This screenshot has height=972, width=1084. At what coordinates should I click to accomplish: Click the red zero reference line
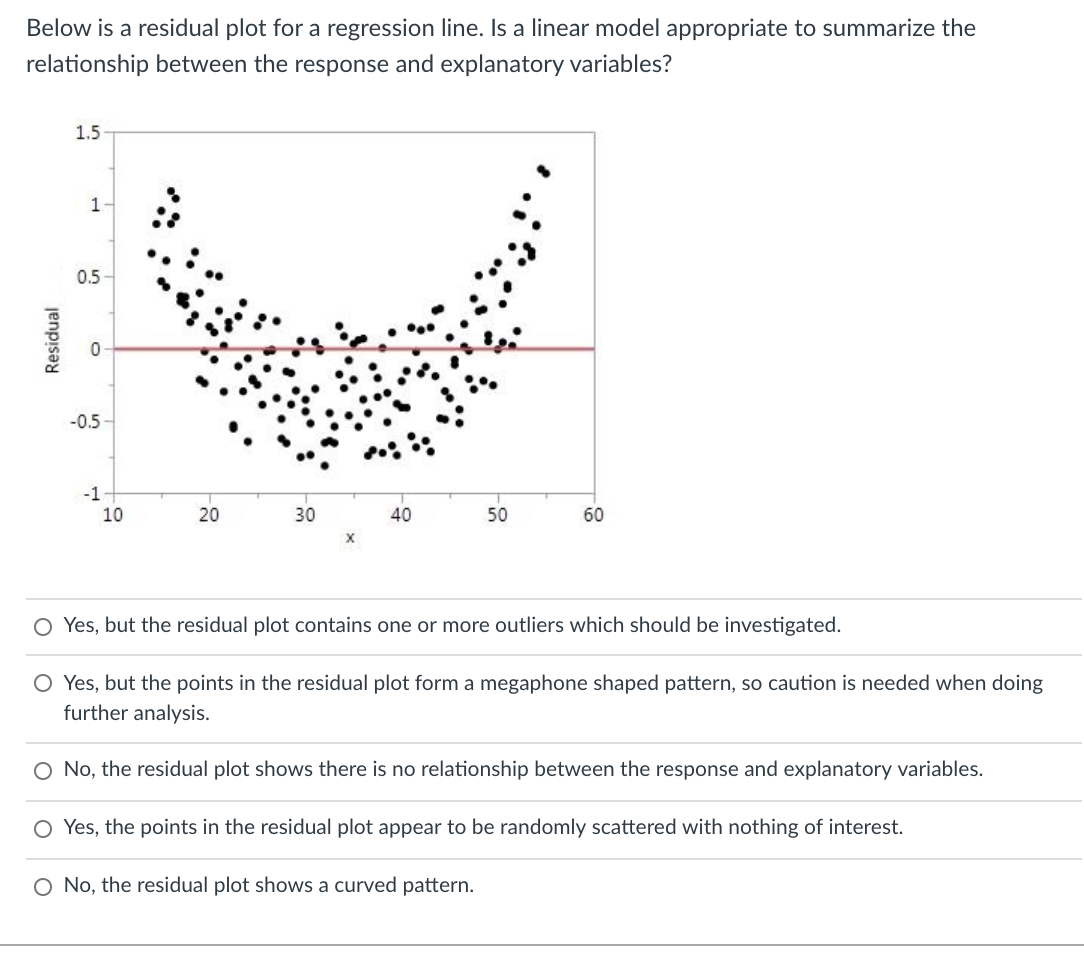350,348
